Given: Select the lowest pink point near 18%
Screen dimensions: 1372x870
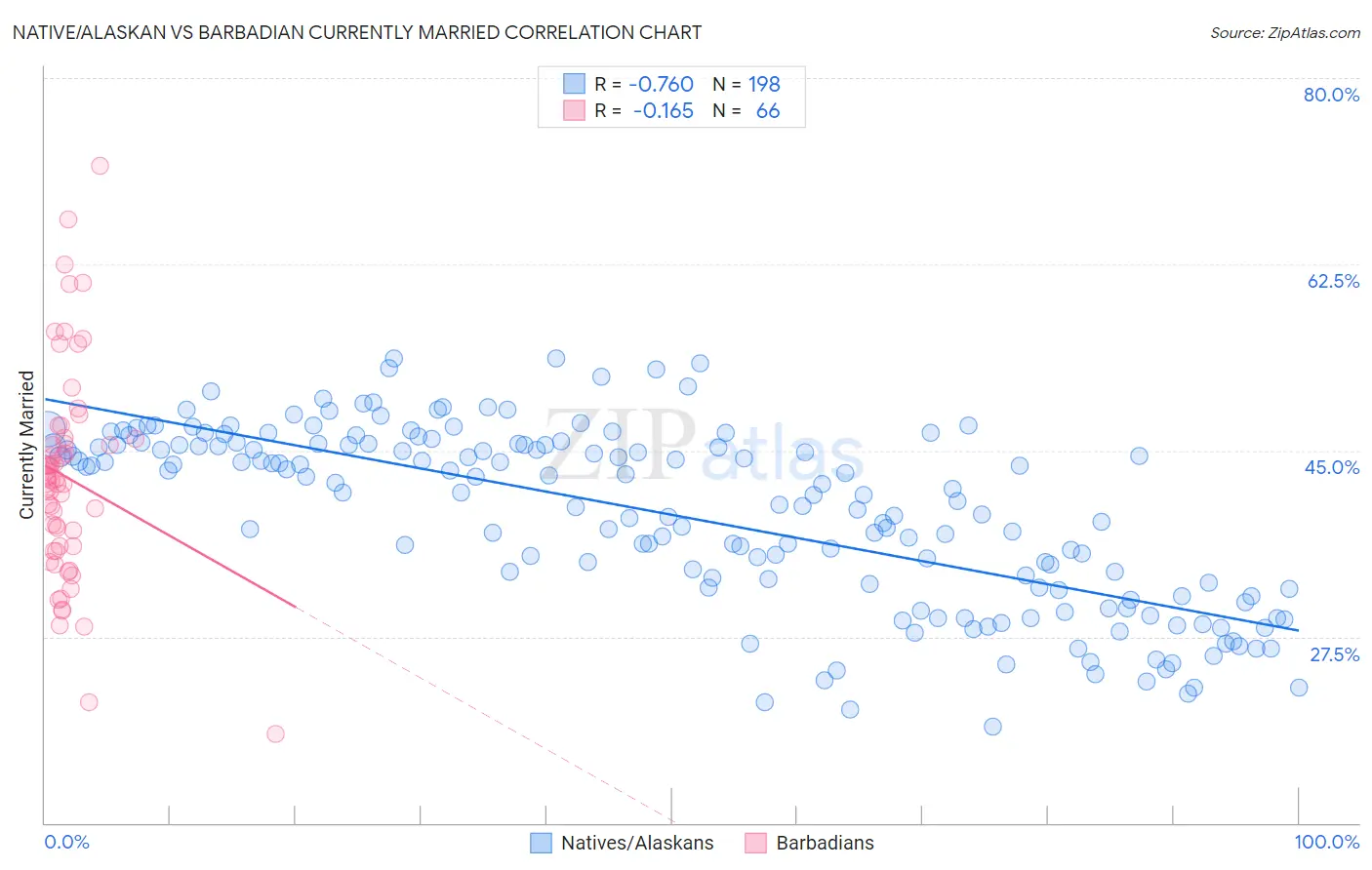Looking at the screenshot, I should point(276,733).
